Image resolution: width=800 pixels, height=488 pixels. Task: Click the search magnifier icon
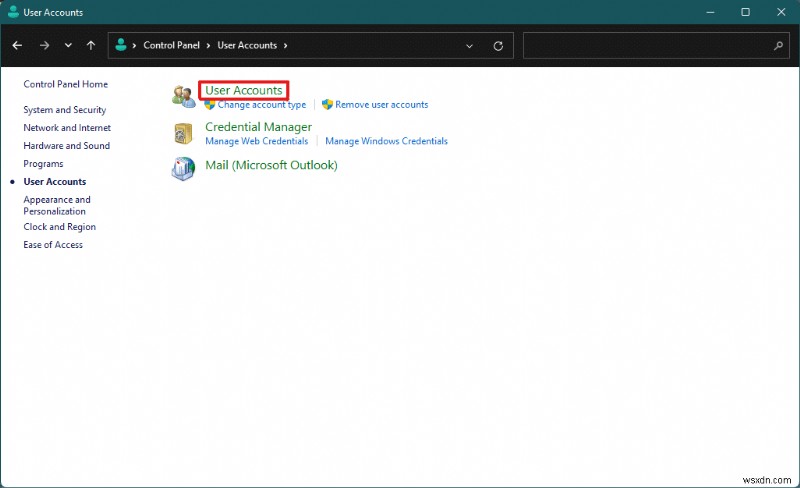tap(778, 45)
